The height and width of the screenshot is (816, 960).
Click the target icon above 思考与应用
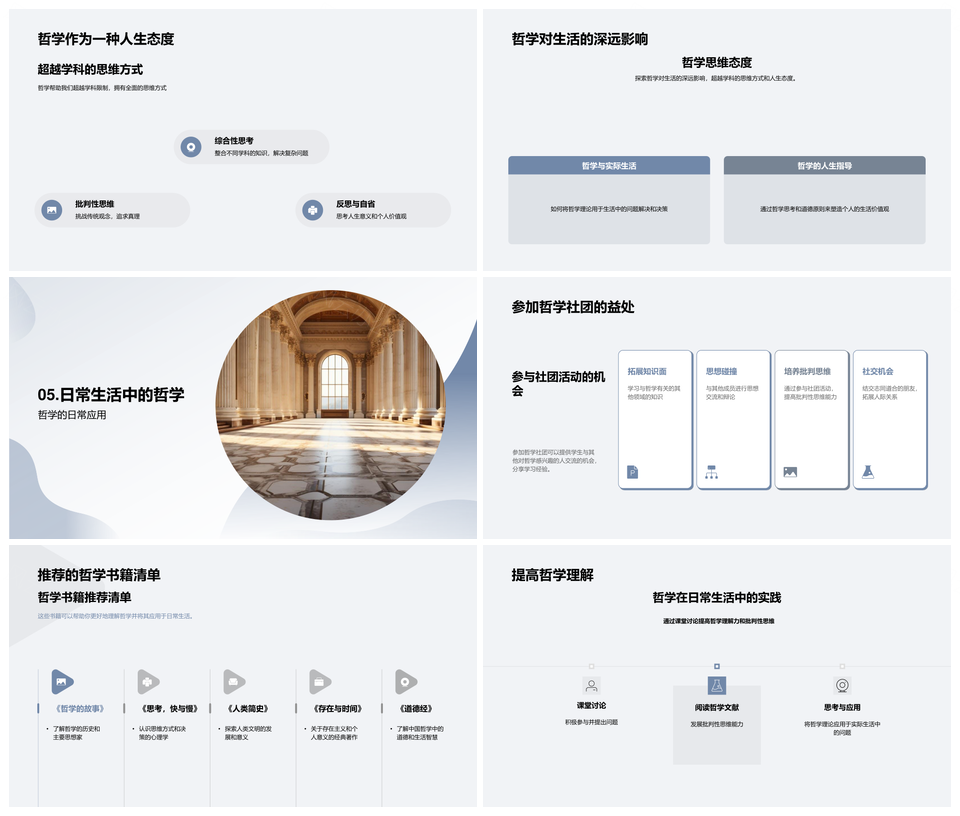[x=842, y=686]
